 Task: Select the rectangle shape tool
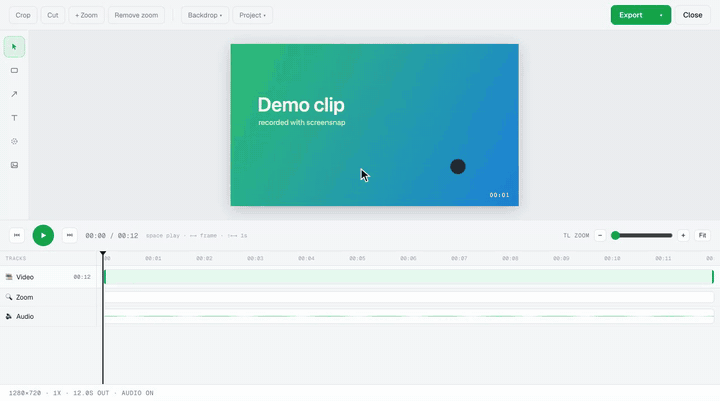point(14,70)
